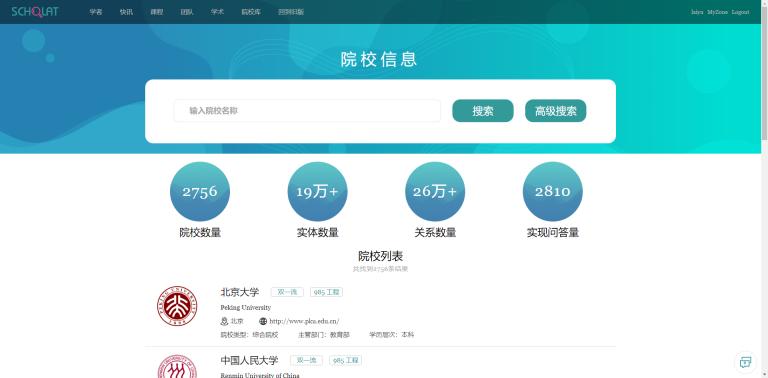Screen dimensions: 768x378
Task: Click the 'Peking University' English name text
Action: [245, 307]
